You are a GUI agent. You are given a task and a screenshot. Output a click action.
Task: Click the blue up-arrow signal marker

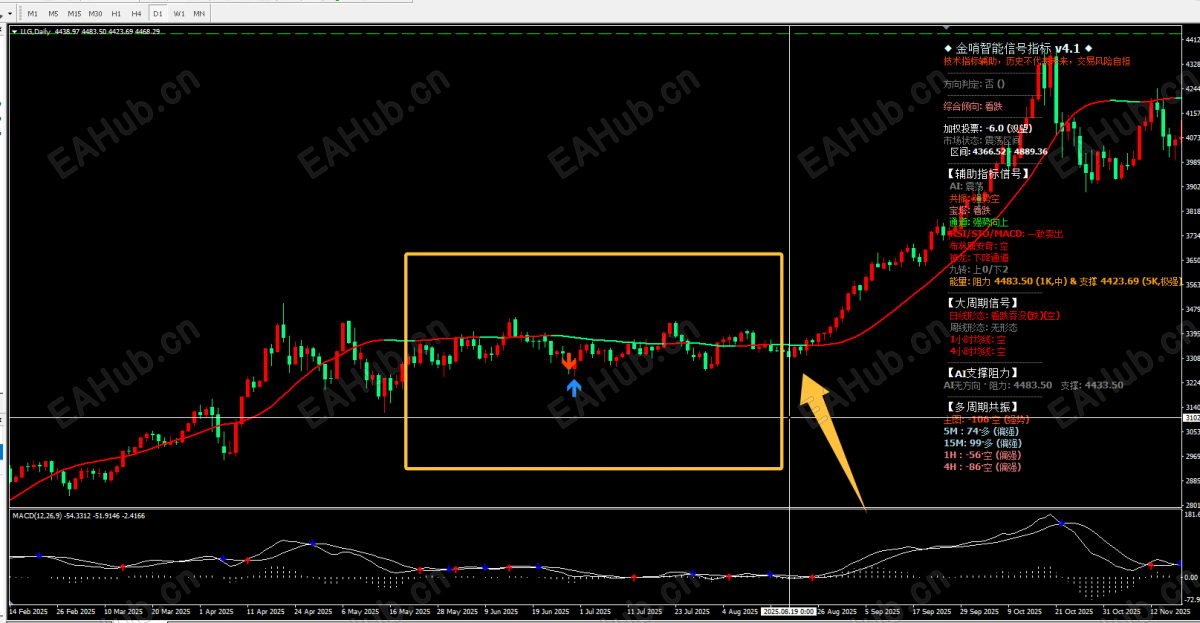pos(573,388)
